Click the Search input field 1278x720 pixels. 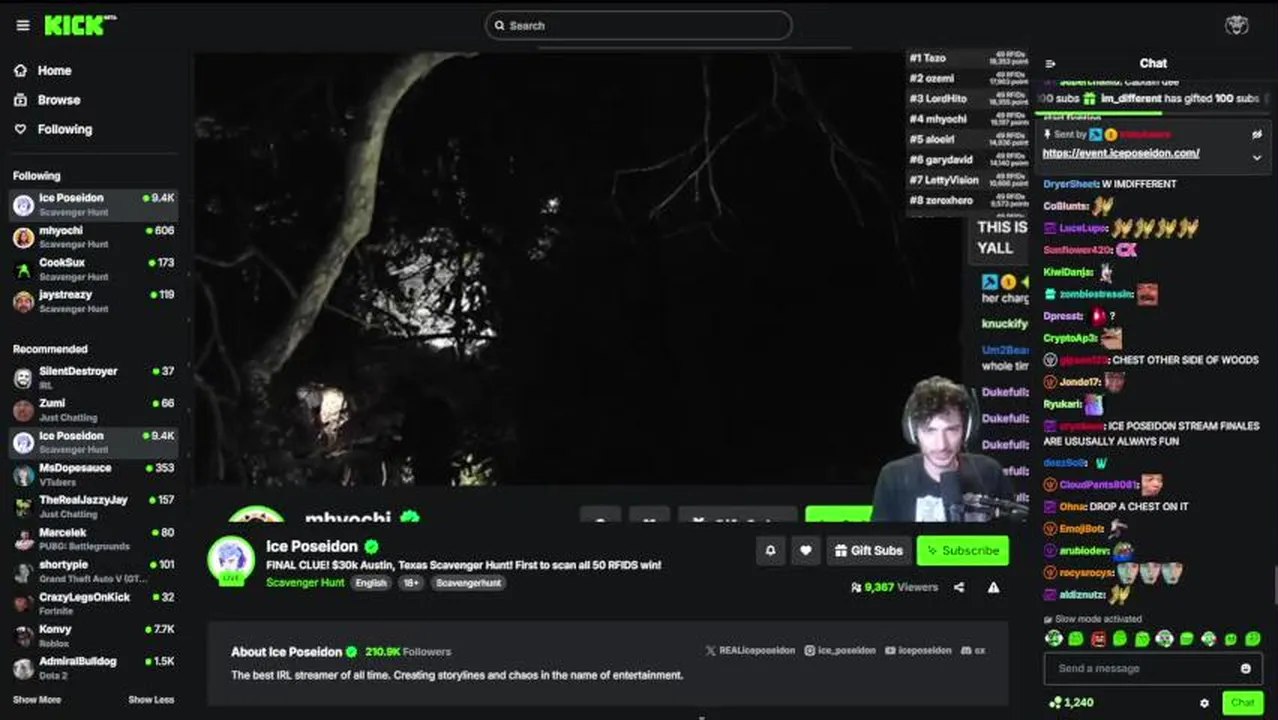tap(639, 25)
